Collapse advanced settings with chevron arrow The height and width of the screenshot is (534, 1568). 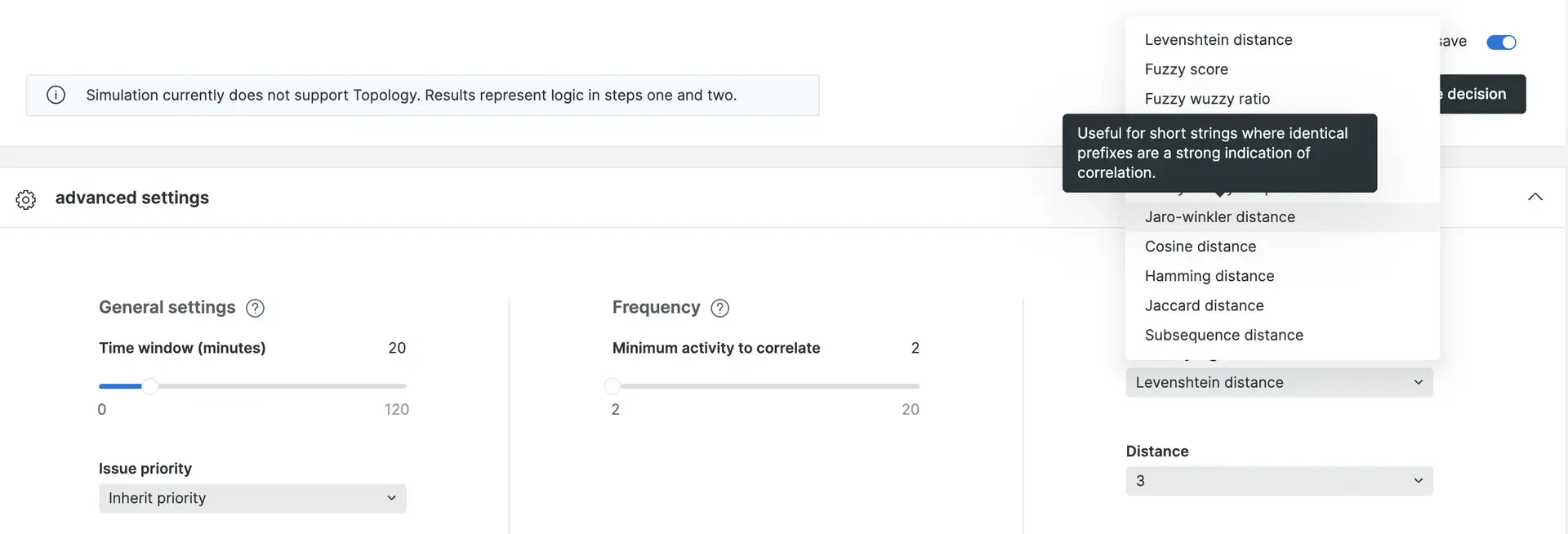tap(1535, 197)
